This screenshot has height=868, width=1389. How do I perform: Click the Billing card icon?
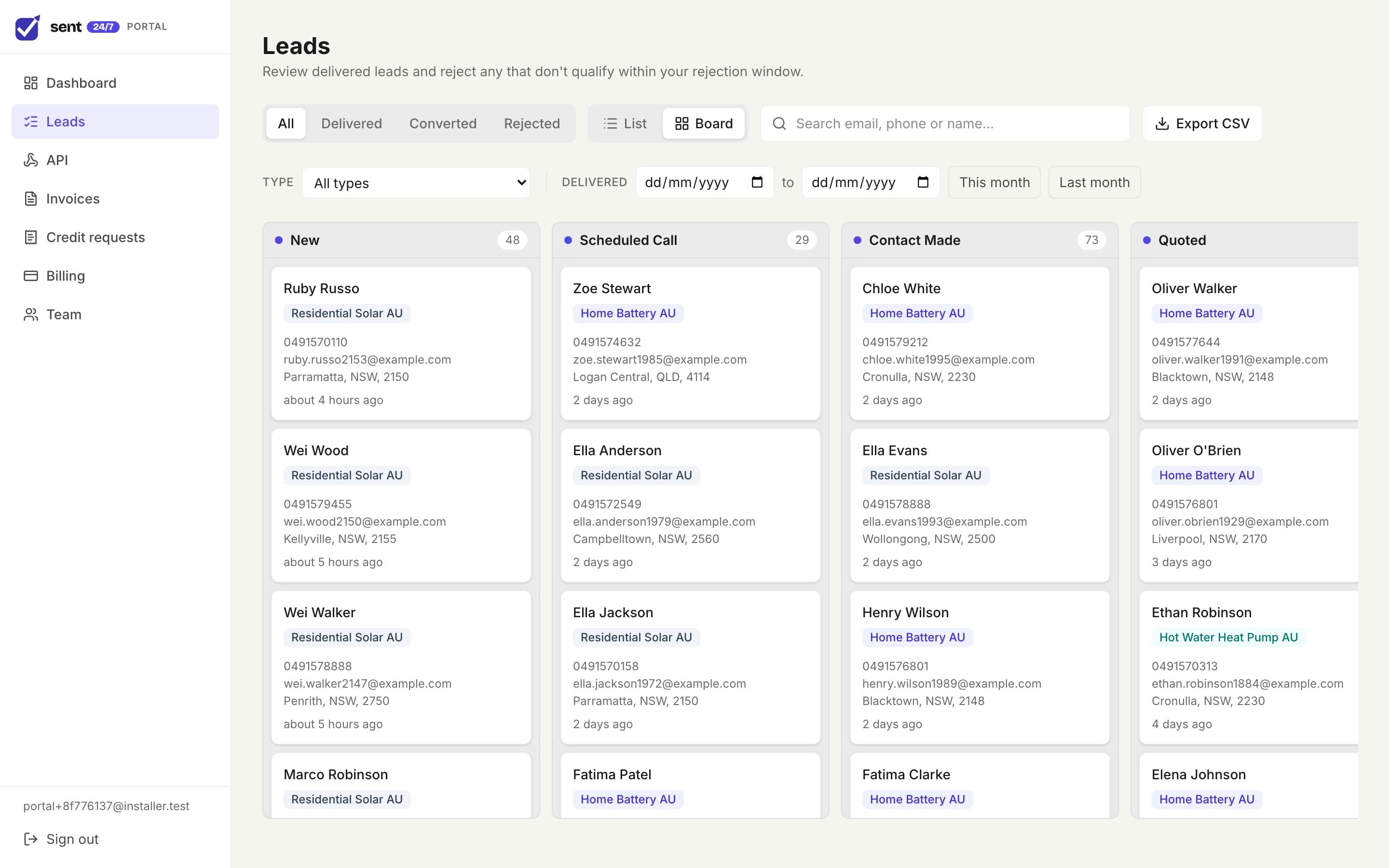tap(30, 275)
